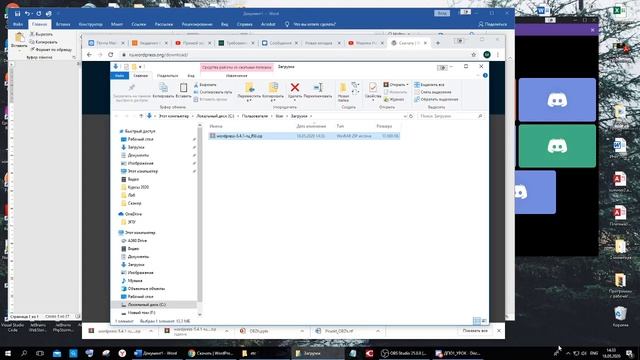Image resolution: width=640 pixels, height=360 pixels.
Task: Click the bookmark star in Chrome address bar
Action: pos(473,54)
